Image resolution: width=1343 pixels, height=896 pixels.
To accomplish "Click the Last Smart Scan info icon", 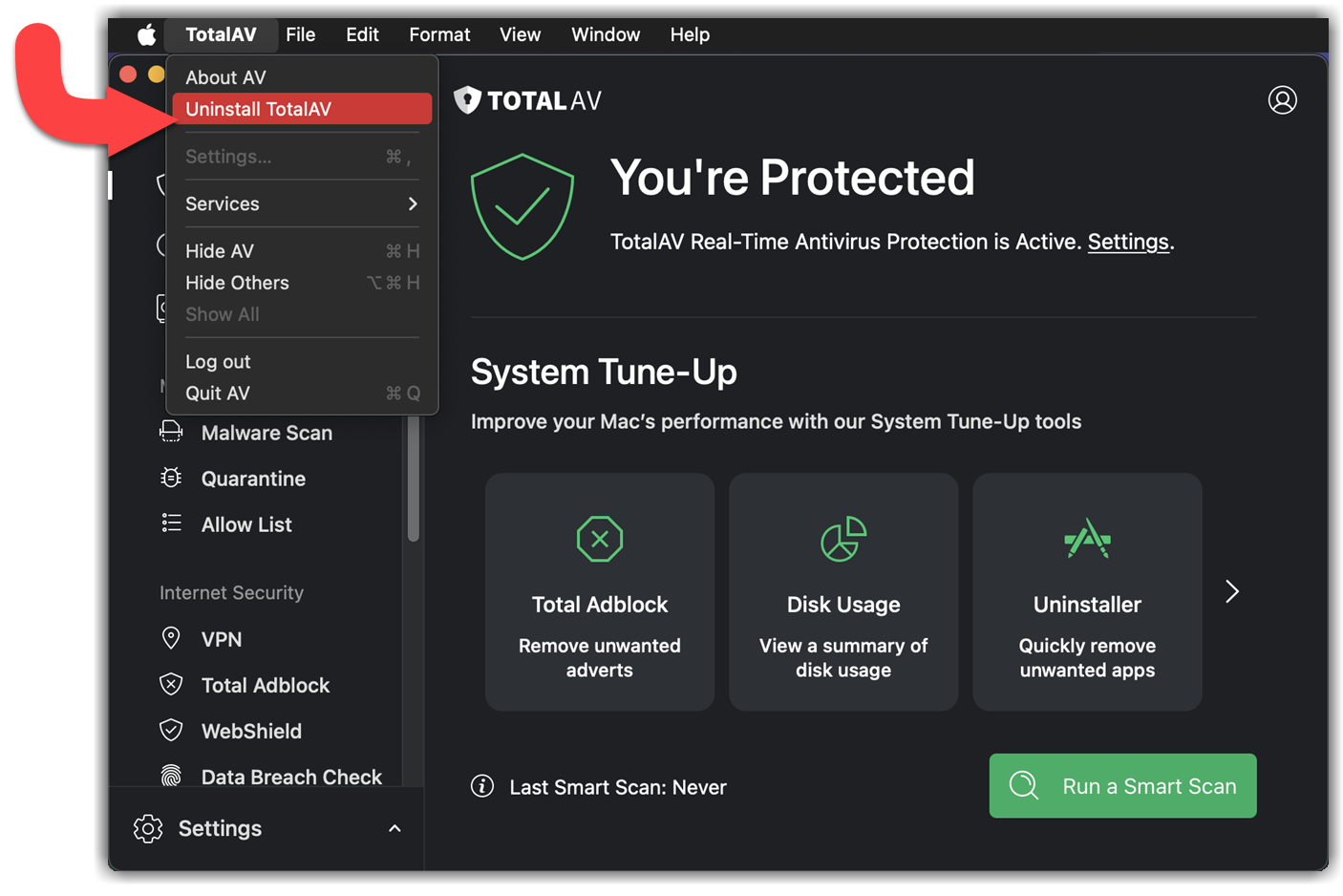I will (482, 786).
